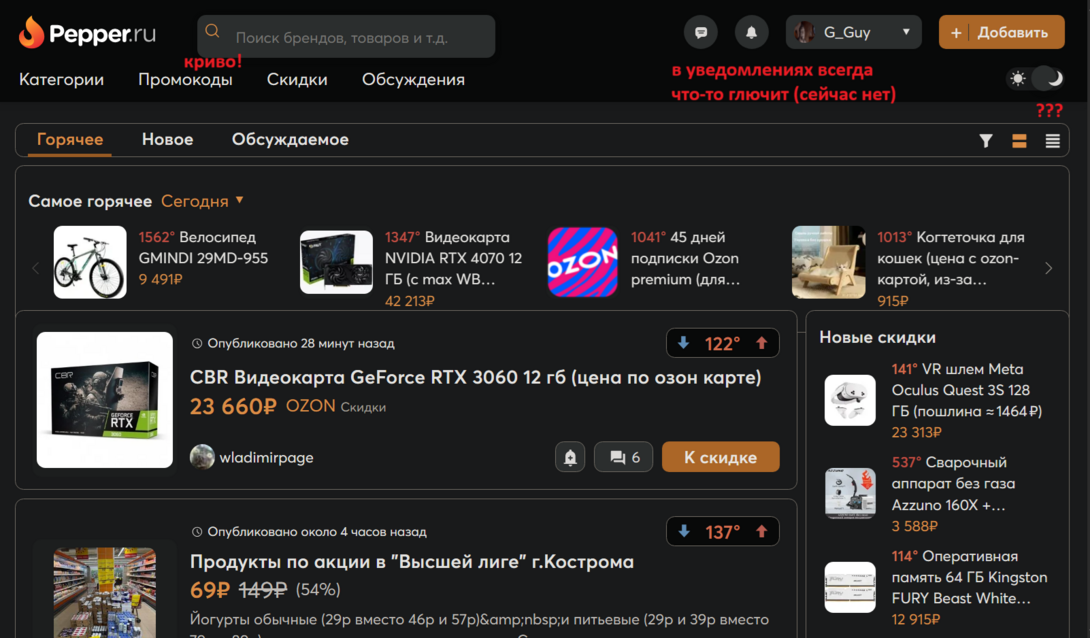Click the Meta Quest headset thumbnail
The width and height of the screenshot is (1090, 638).
tap(850, 400)
